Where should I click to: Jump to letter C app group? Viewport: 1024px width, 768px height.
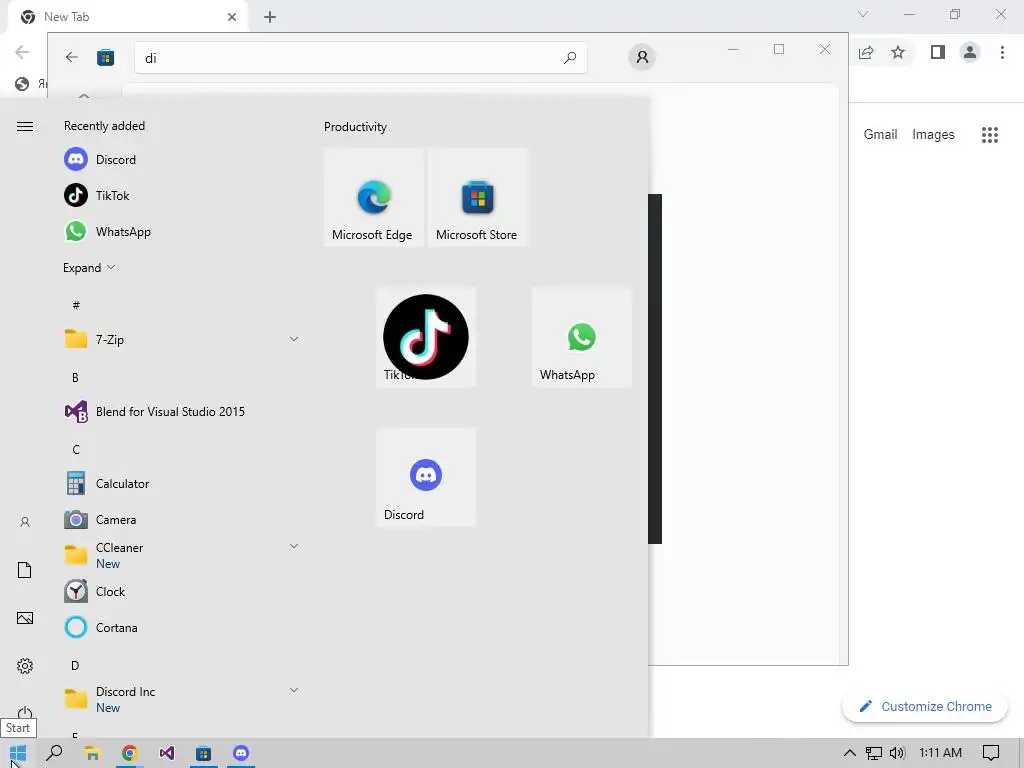pos(76,449)
